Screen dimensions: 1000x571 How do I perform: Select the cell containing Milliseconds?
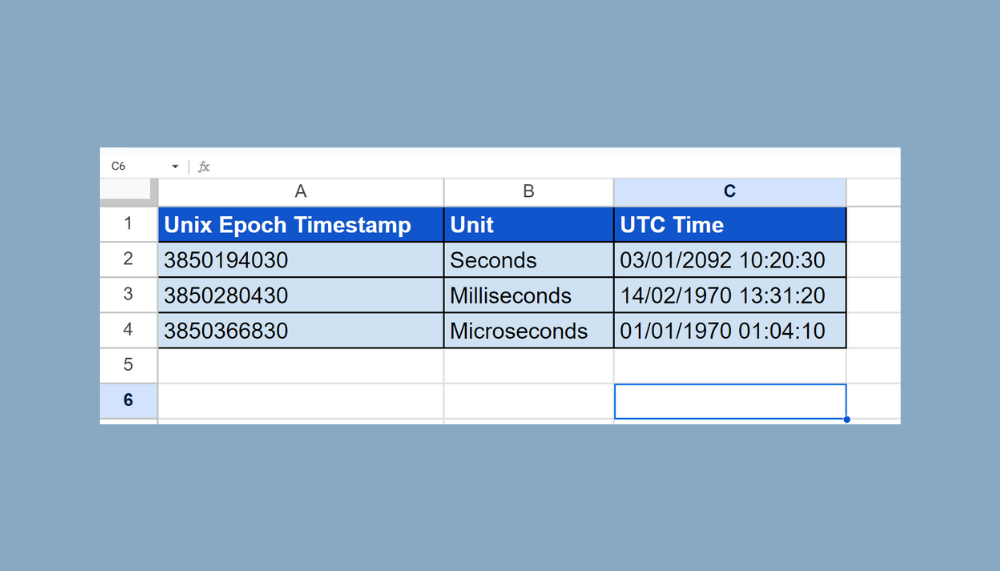pyautogui.click(x=528, y=296)
